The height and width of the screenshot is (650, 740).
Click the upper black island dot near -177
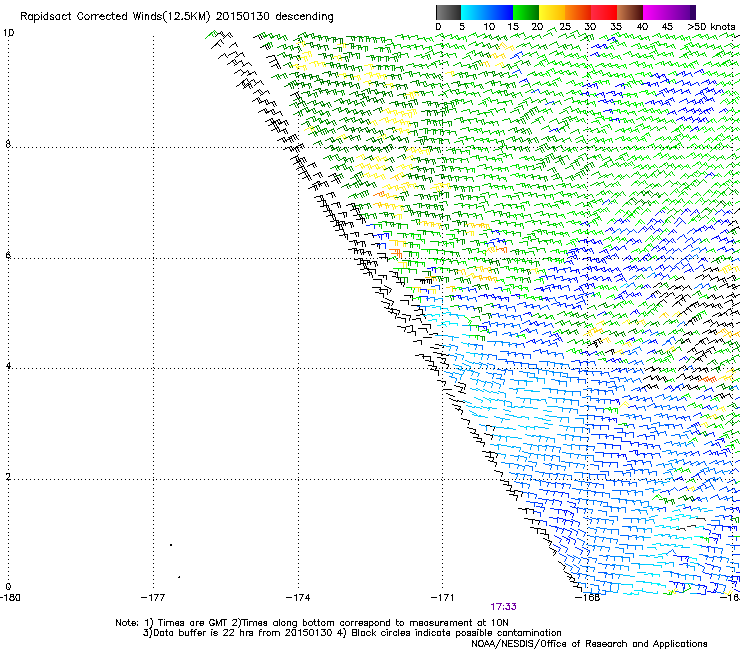click(x=171, y=545)
